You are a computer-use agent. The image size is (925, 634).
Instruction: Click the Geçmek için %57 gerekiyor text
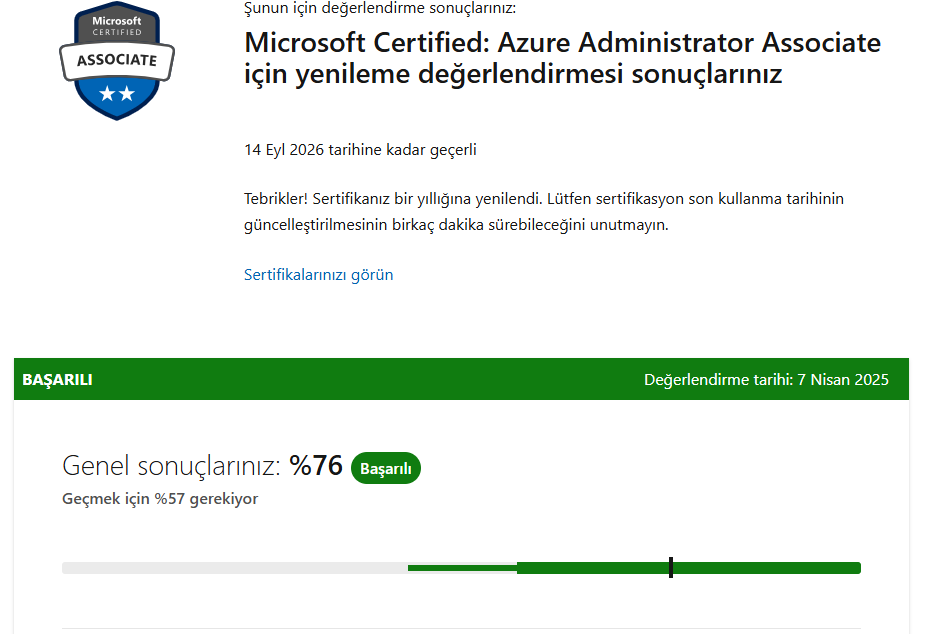tap(160, 498)
